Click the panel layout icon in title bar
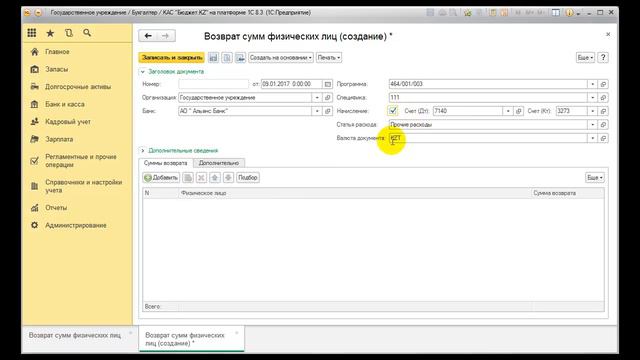Image resolution: width=640 pixels, height=360 pixels. point(556,13)
